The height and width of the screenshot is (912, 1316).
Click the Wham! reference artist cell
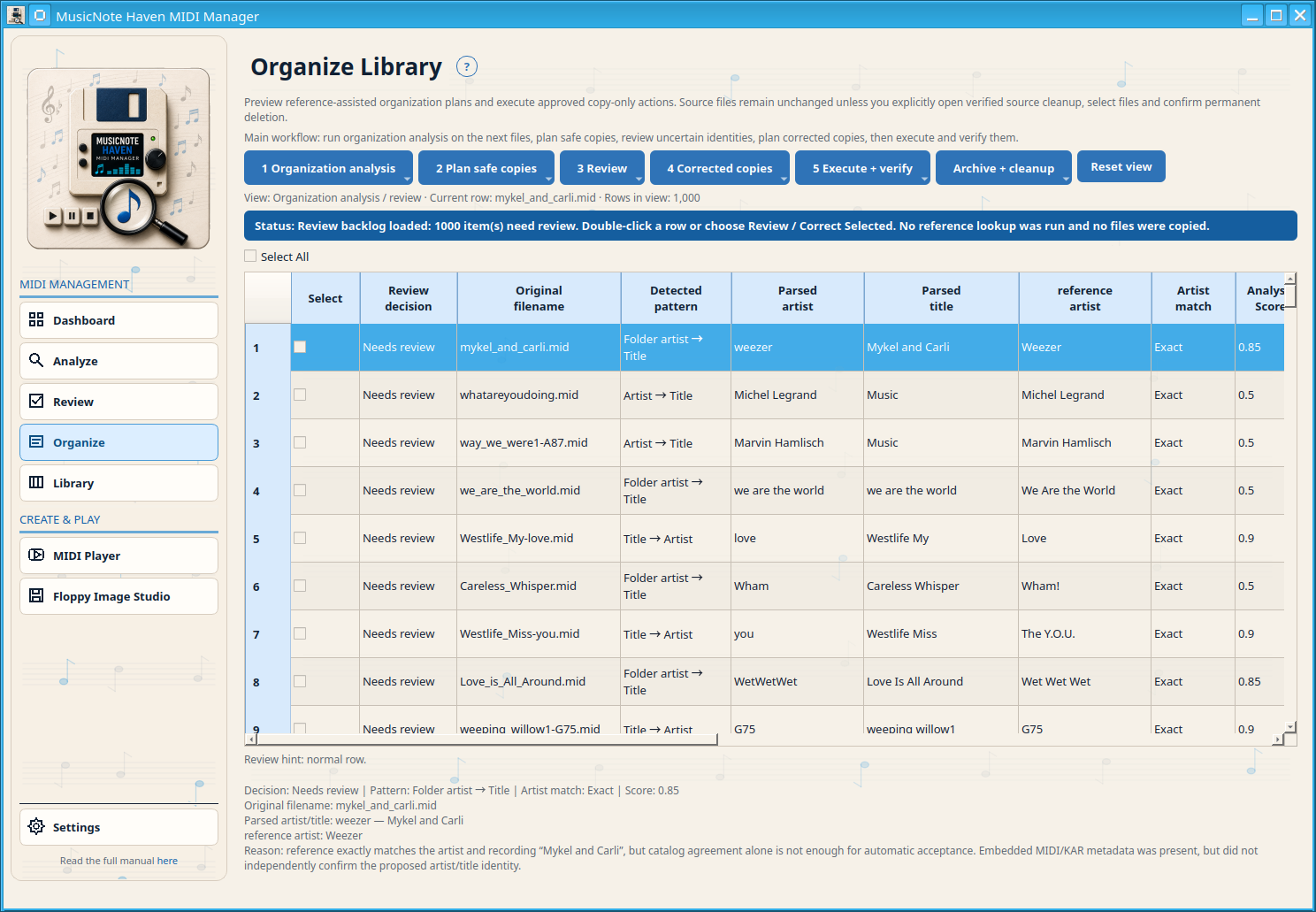1084,586
